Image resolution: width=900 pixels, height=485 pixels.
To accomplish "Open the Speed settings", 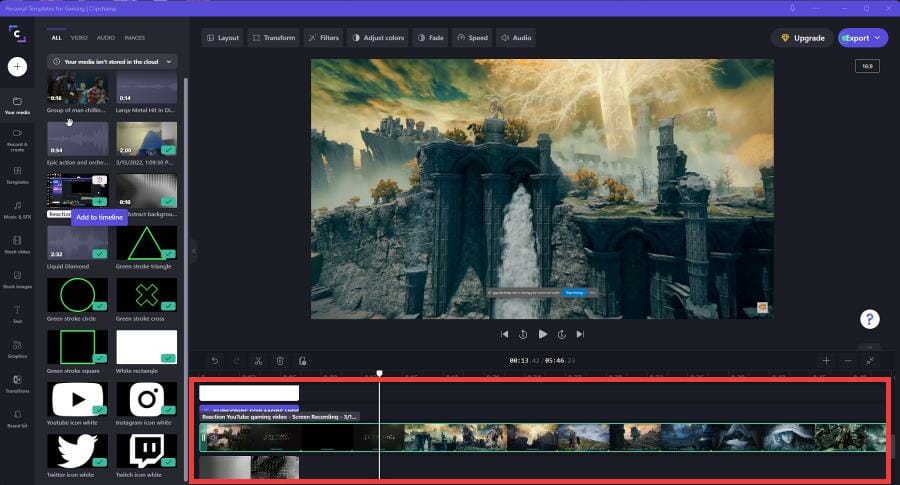I will pos(472,38).
